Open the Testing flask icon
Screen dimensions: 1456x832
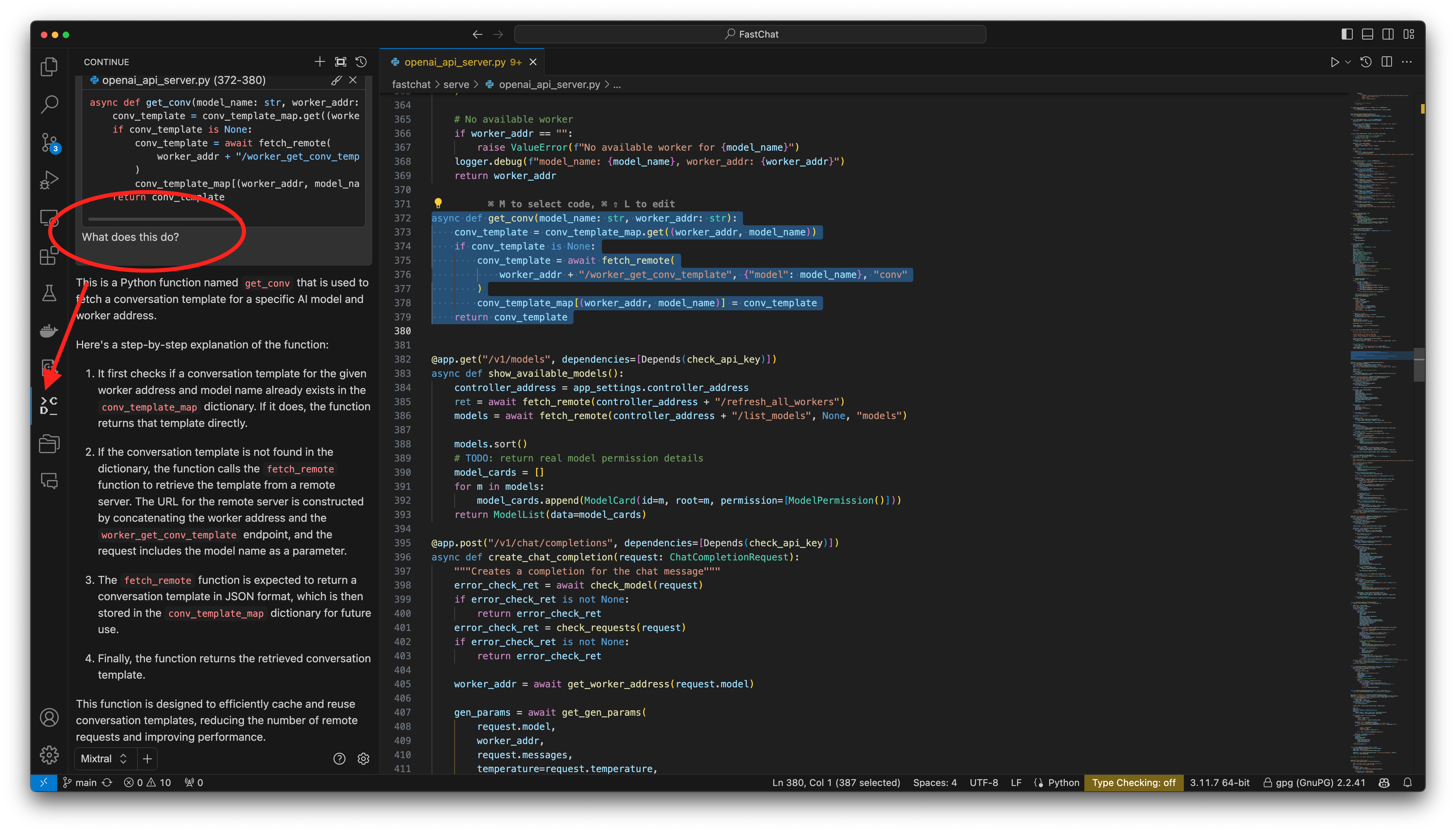tap(49, 293)
